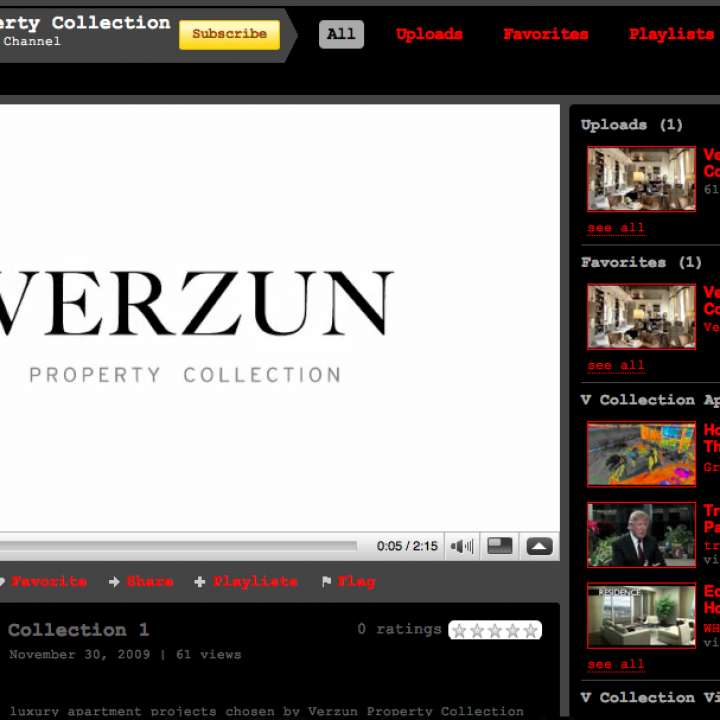Screen dimensions: 720x720
Task: Open the thumbnail under Favorites (1)
Action: pos(641,317)
